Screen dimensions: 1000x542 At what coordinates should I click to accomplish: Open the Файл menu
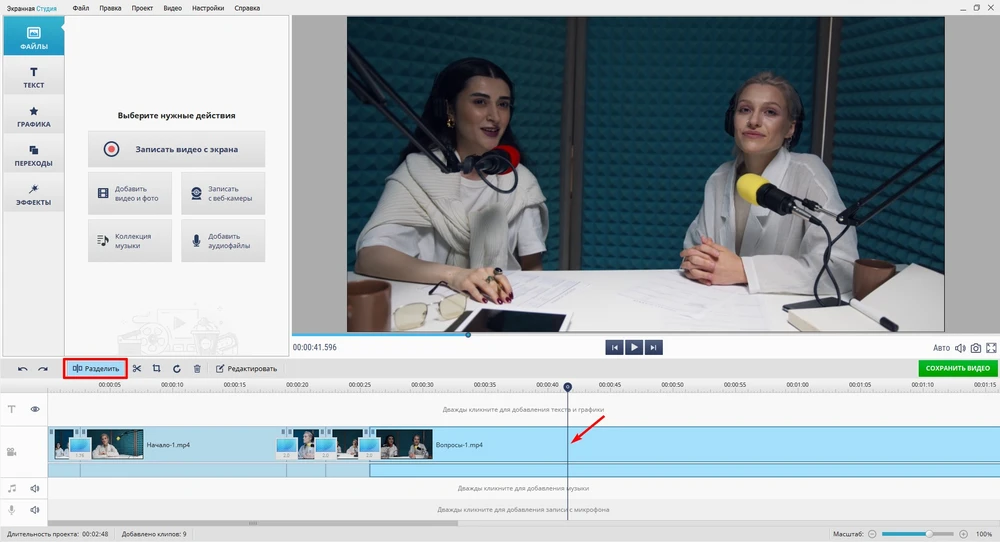[x=81, y=8]
